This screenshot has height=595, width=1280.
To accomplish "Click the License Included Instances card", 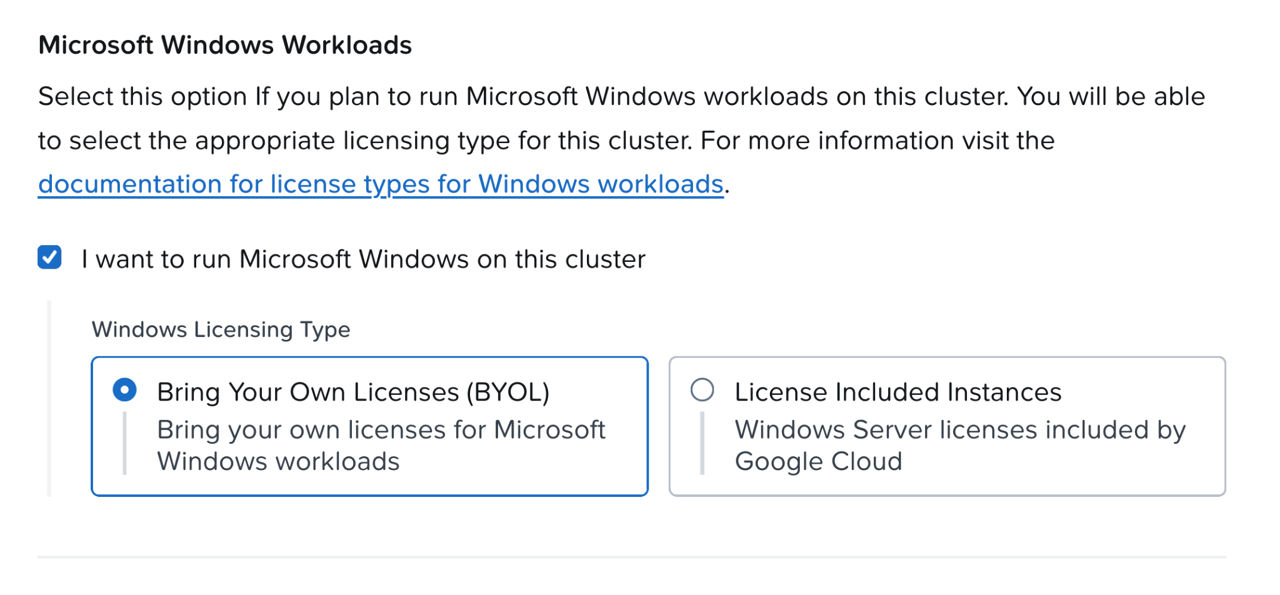I will 947,425.
